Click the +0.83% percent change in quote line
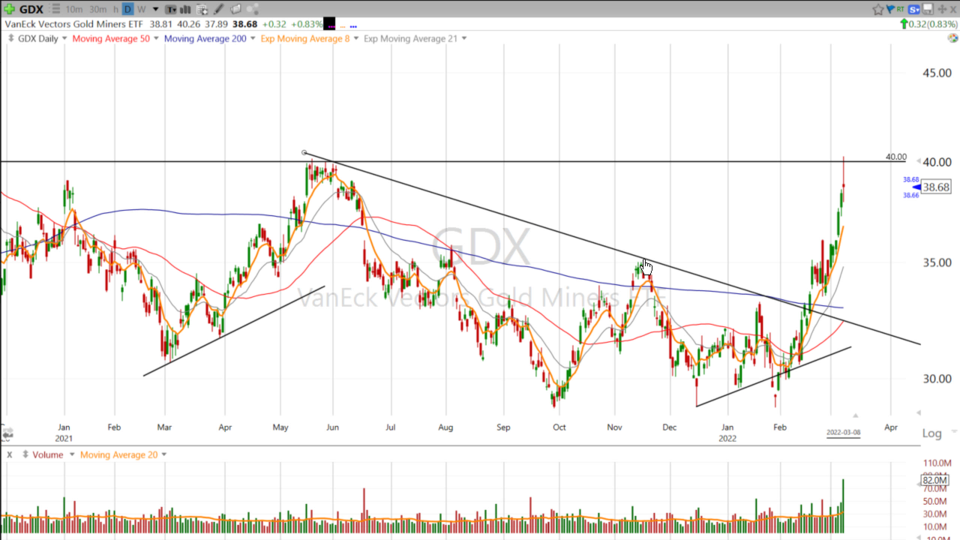960x540 pixels. click(x=306, y=24)
